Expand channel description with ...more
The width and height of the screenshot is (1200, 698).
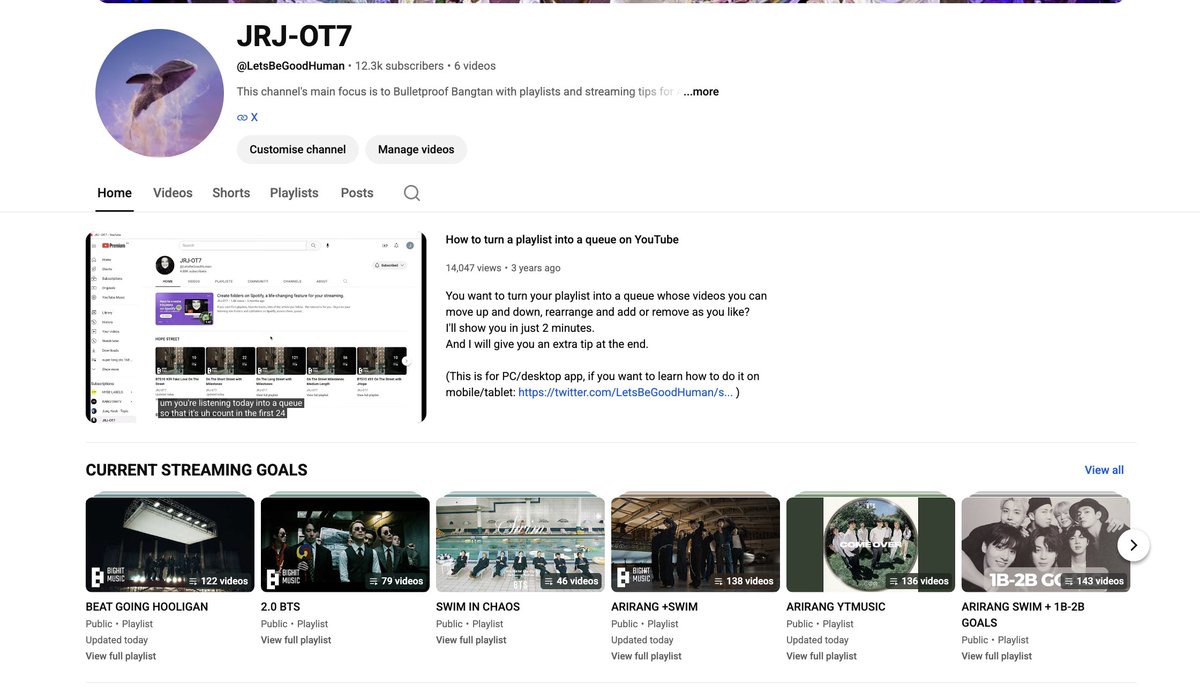coord(701,92)
